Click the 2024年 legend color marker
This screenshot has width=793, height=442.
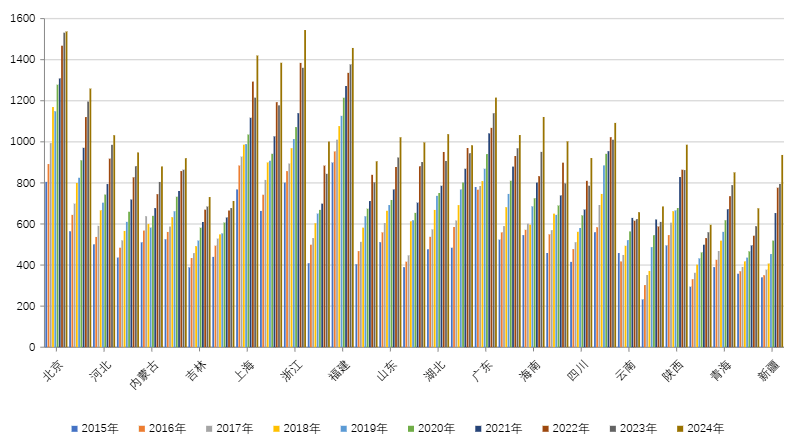(x=686, y=428)
